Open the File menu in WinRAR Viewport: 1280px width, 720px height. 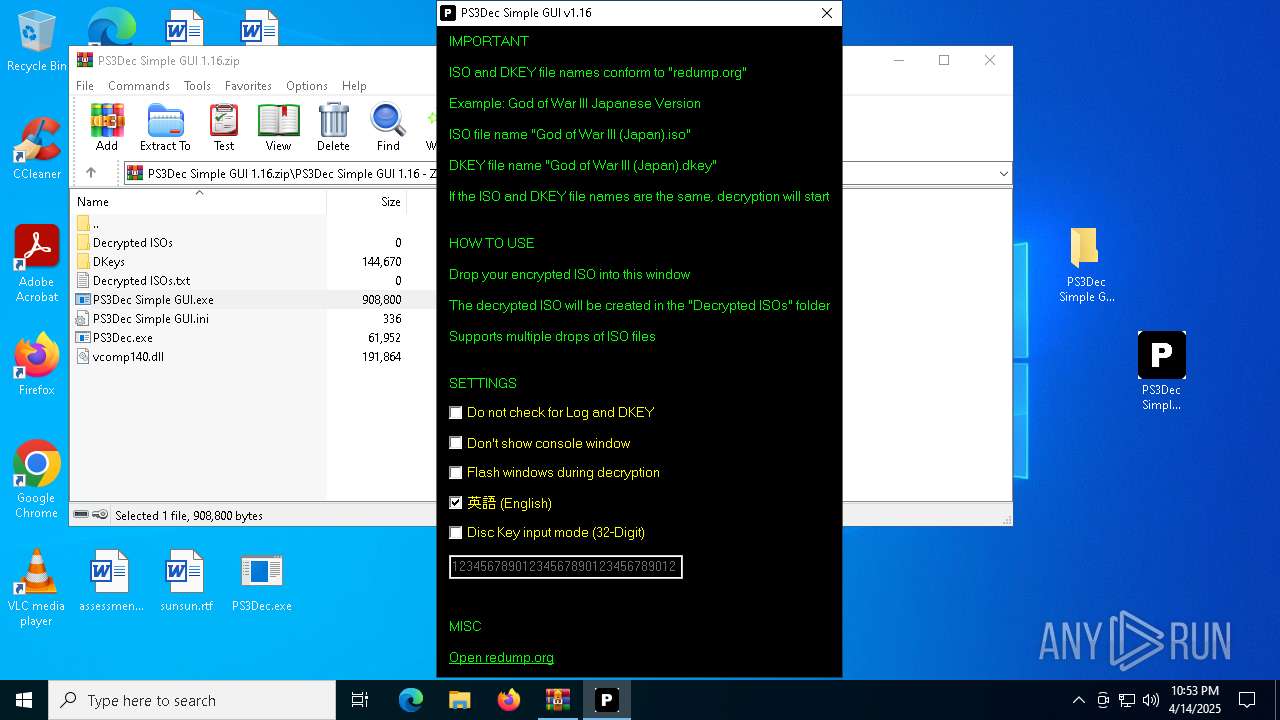click(x=85, y=86)
